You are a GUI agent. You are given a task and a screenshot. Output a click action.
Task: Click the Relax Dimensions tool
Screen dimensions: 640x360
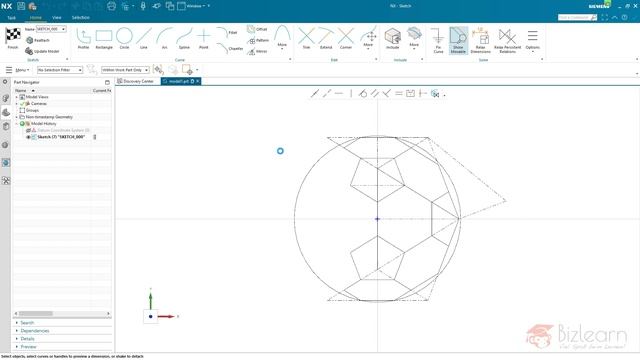coord(480,40)
